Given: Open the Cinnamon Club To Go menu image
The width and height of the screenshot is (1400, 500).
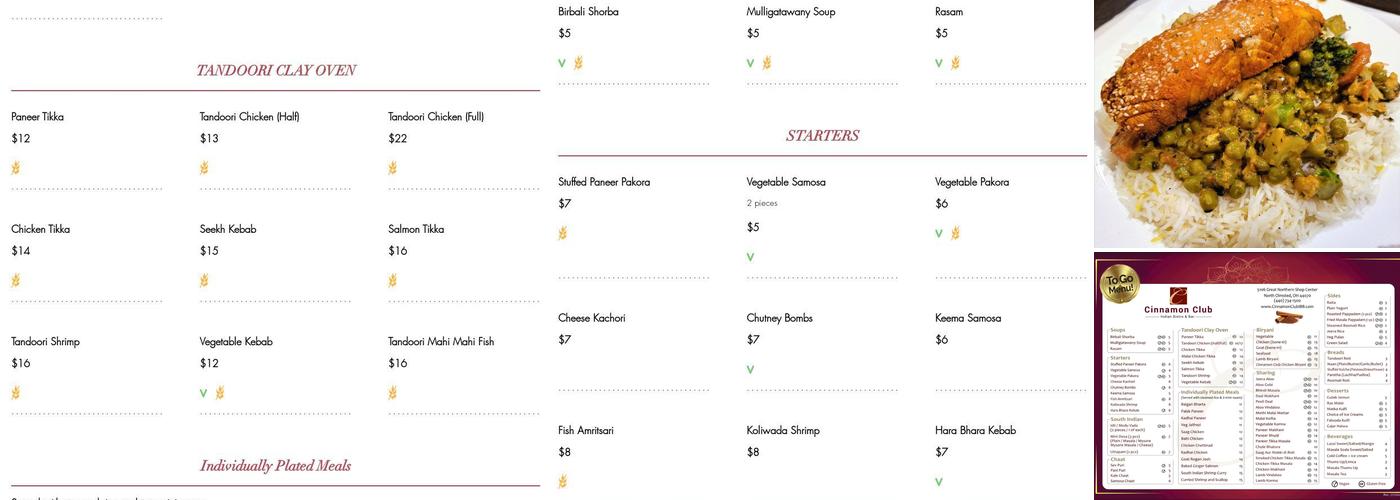Looking at the screenshot, I should point(1246,374).
